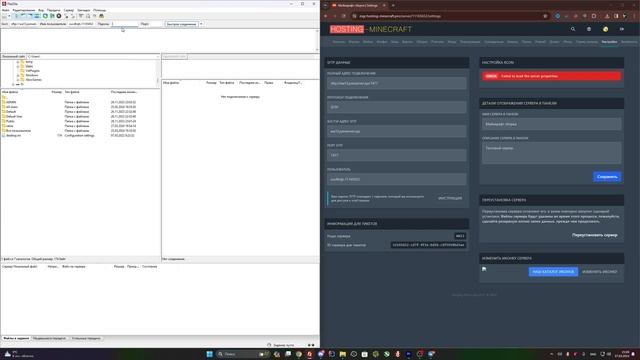Image resolution: width=640 pixels, height=360 pixels.
Task: Open the Файл menu in FileZilla
Action: point(5,10)
